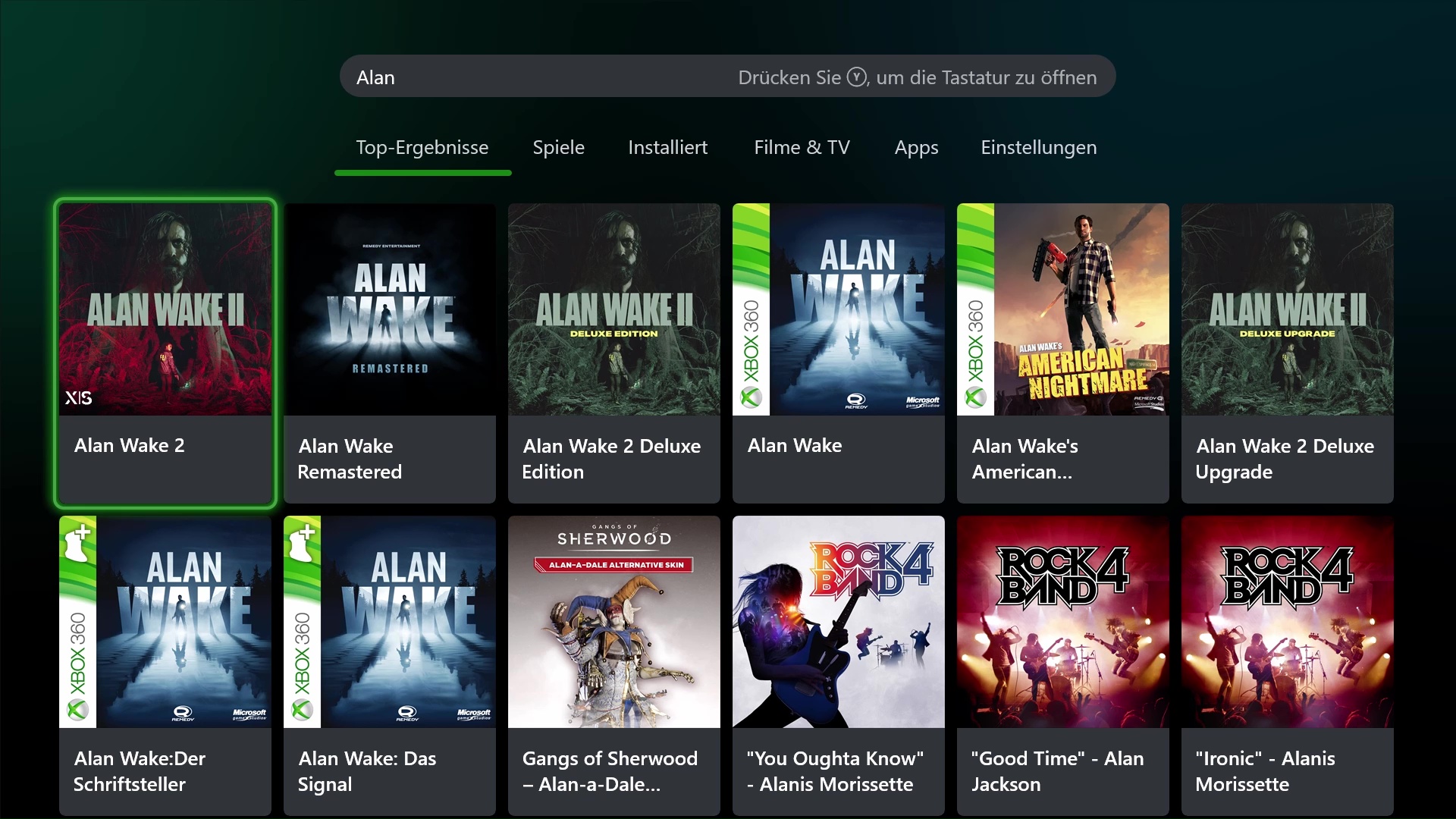The height and width of the screenshot is (819, 1456).
Task: Select the Filme & TV tab
Action: [x=802, y=147]
